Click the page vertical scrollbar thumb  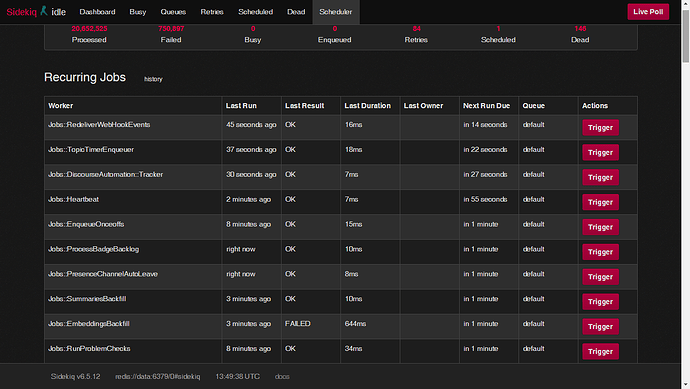pyautogui.click(x=686, y=36)
